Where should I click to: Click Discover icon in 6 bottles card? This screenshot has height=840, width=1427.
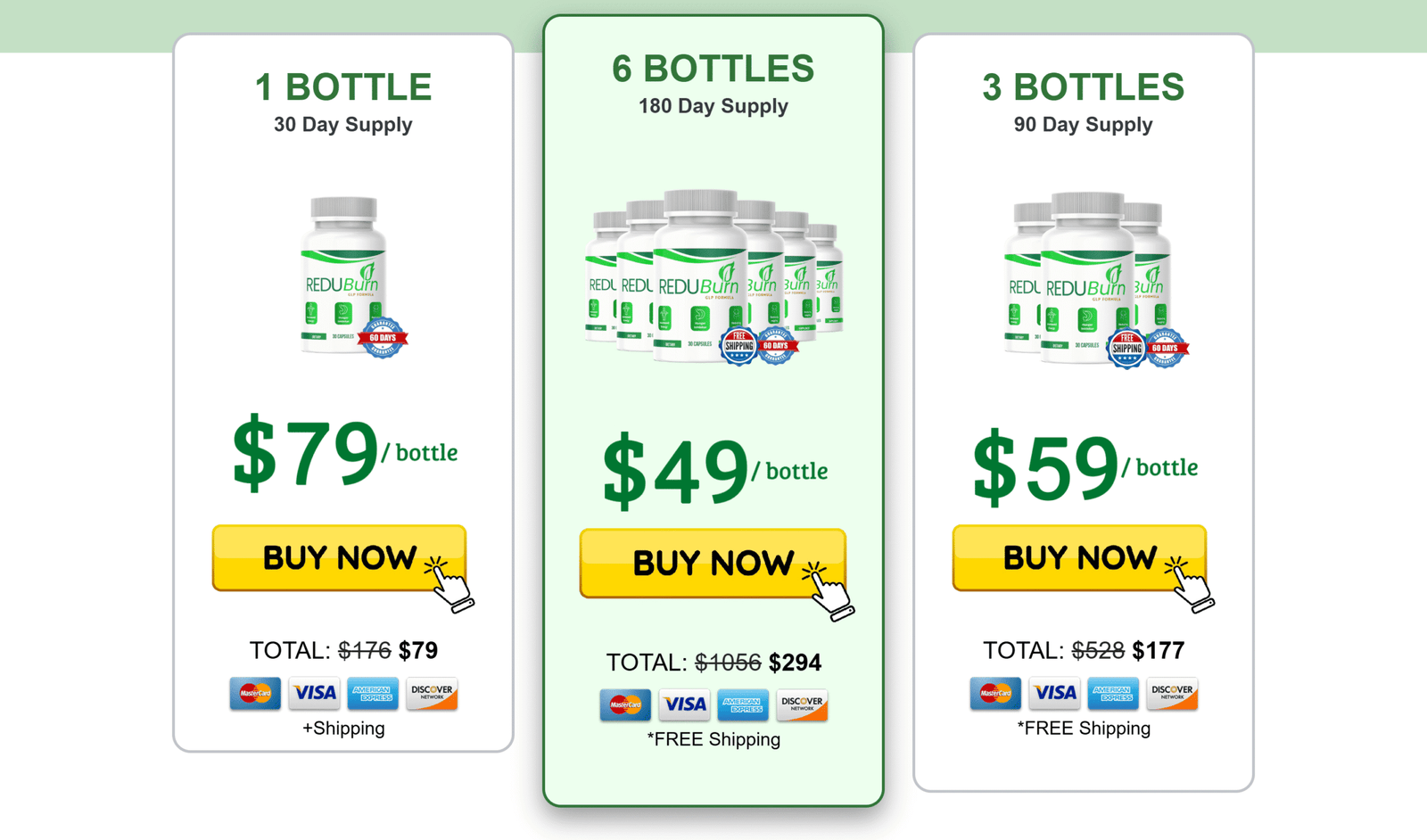coord(802,704)
